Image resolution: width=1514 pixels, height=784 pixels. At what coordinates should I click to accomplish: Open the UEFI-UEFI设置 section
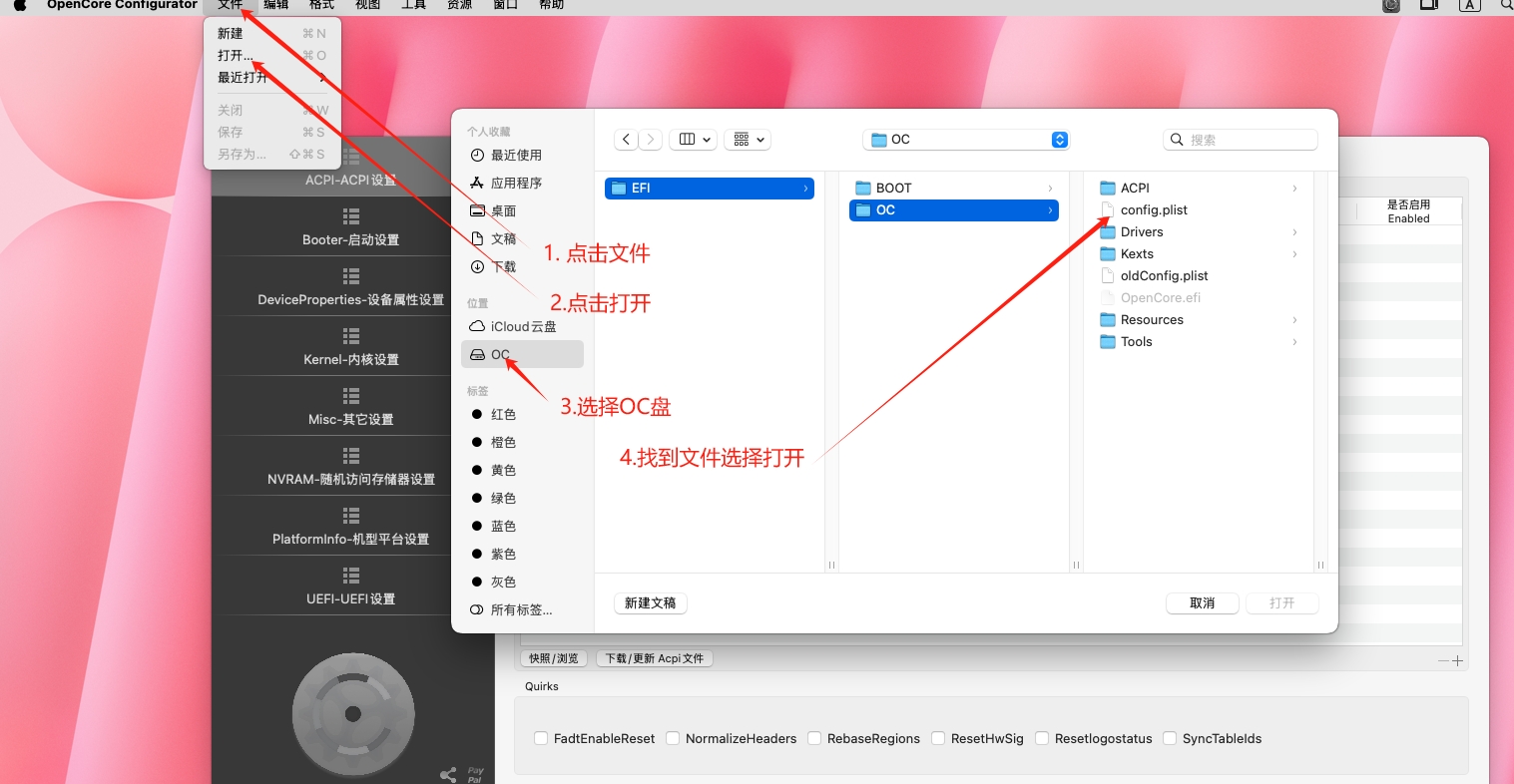coord(350,587)
